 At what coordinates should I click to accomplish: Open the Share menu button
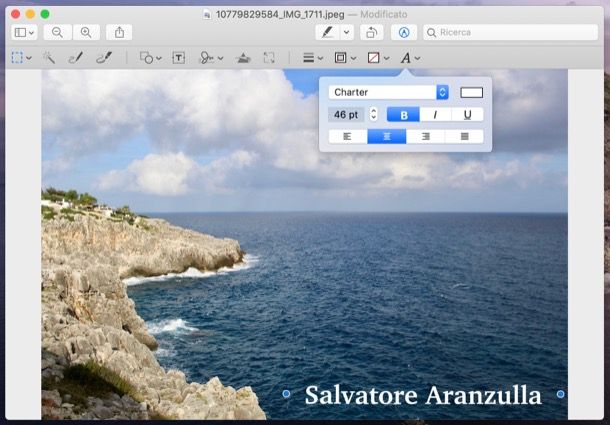[x=119, y=32]
